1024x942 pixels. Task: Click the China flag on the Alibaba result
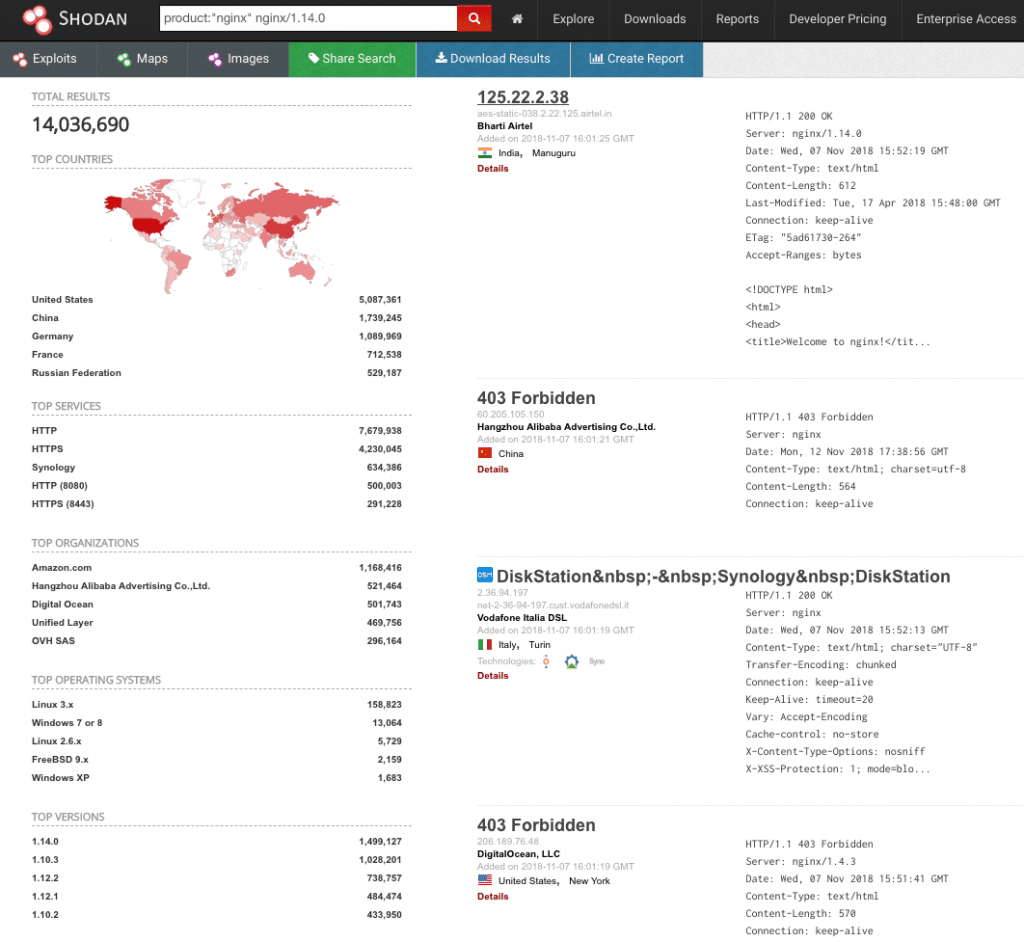coord(486,453)
